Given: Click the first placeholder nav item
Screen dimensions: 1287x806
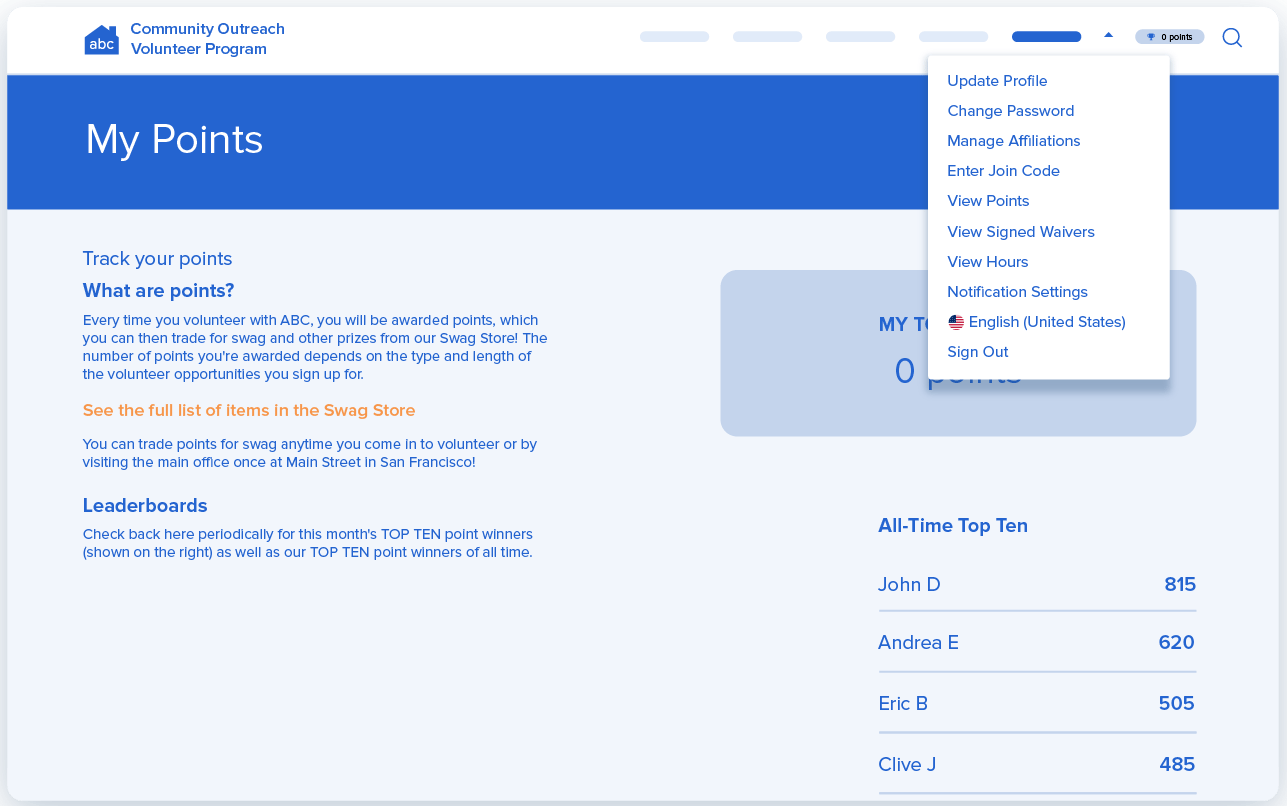Looking at the screenshot, I should tap(674, 37).
